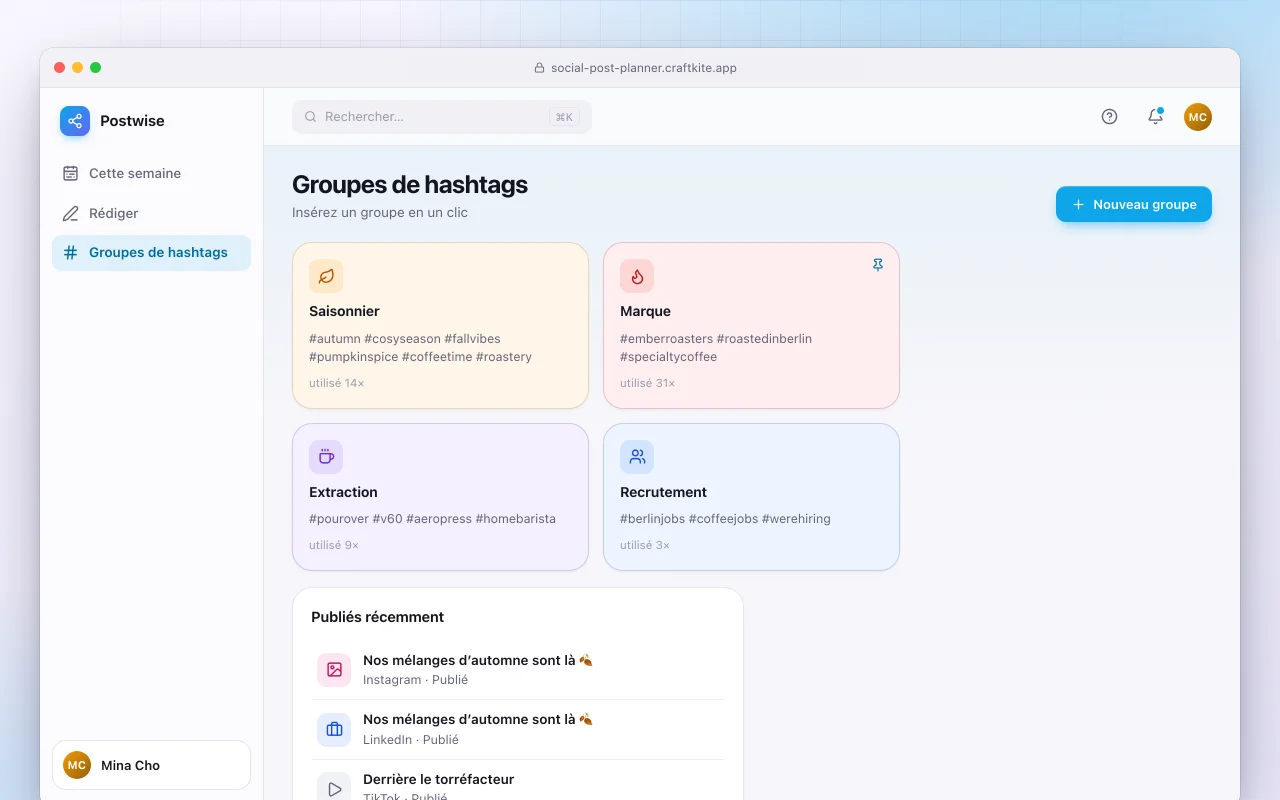Select the Extraction card title
This screenshot has width=1280, height=800.
(343, 492)
